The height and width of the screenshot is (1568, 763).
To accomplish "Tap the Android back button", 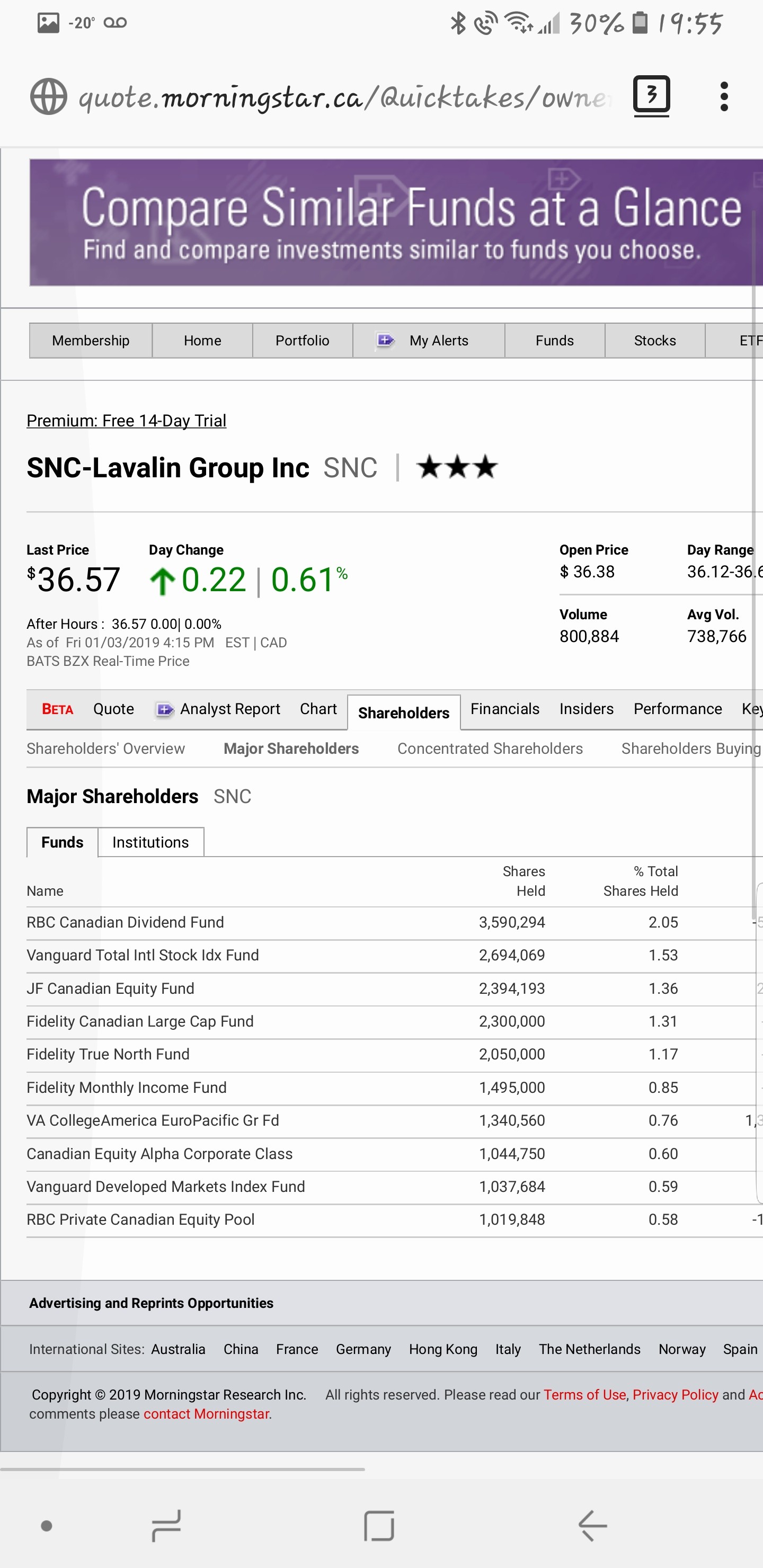I will tap(592, 1526).
